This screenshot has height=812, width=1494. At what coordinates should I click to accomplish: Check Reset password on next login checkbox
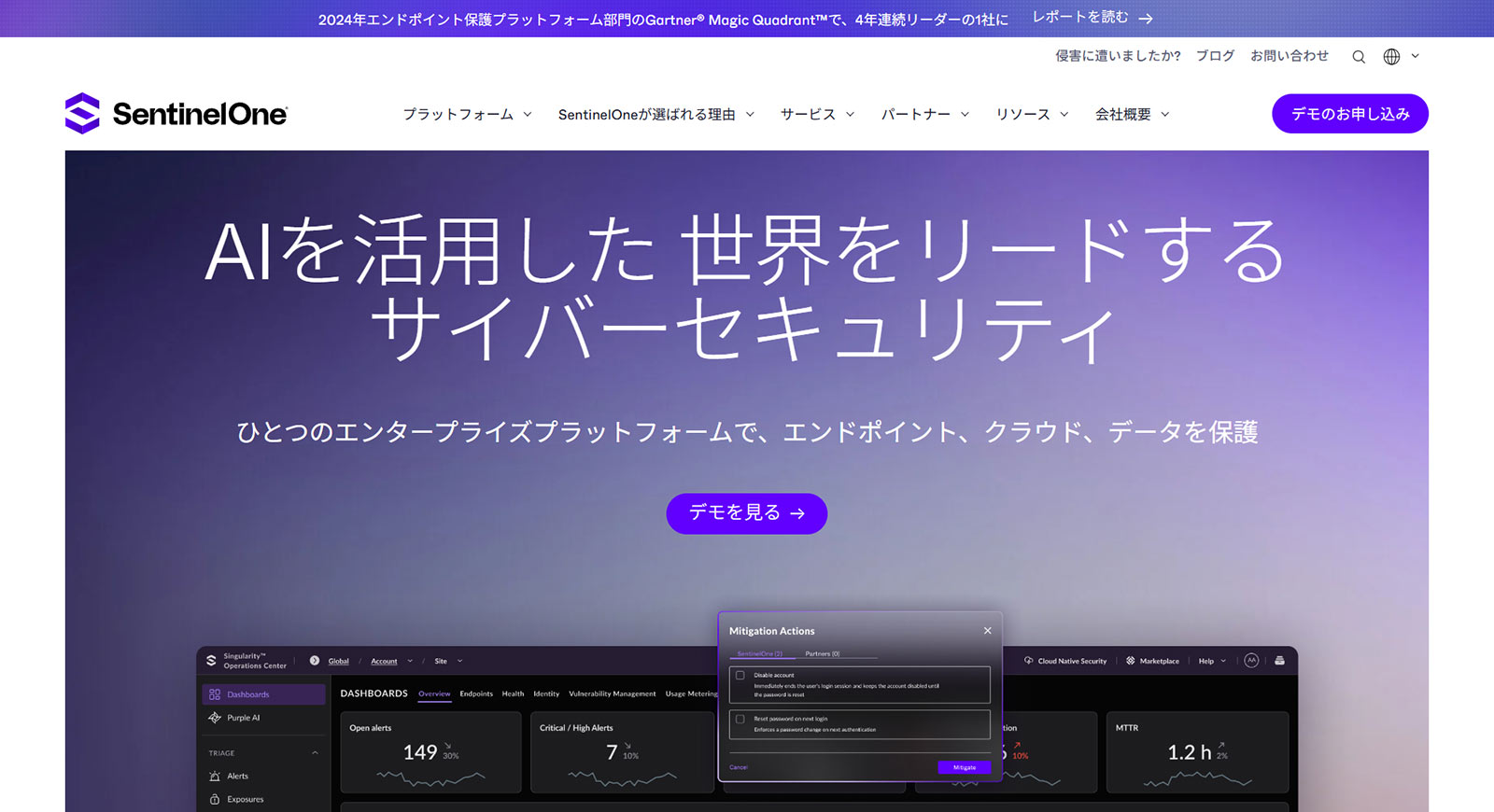(x=740, y=719)
